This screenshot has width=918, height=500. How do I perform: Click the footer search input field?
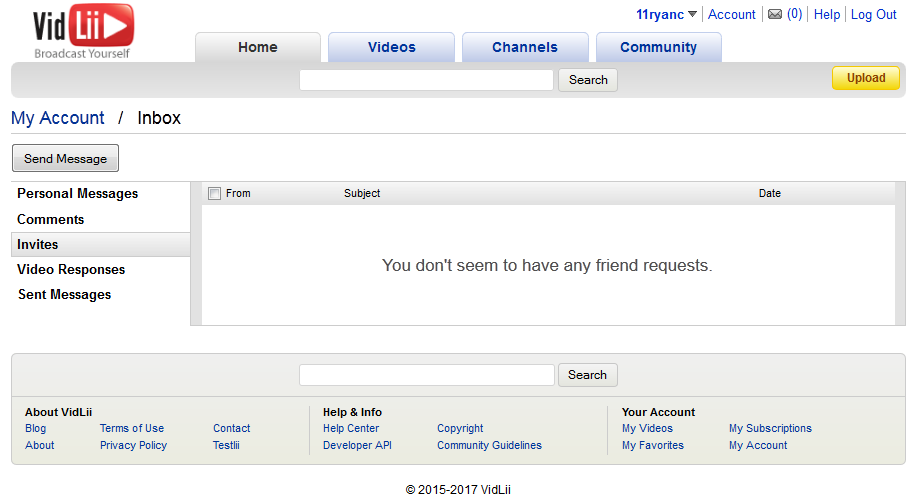pos(426,375)
